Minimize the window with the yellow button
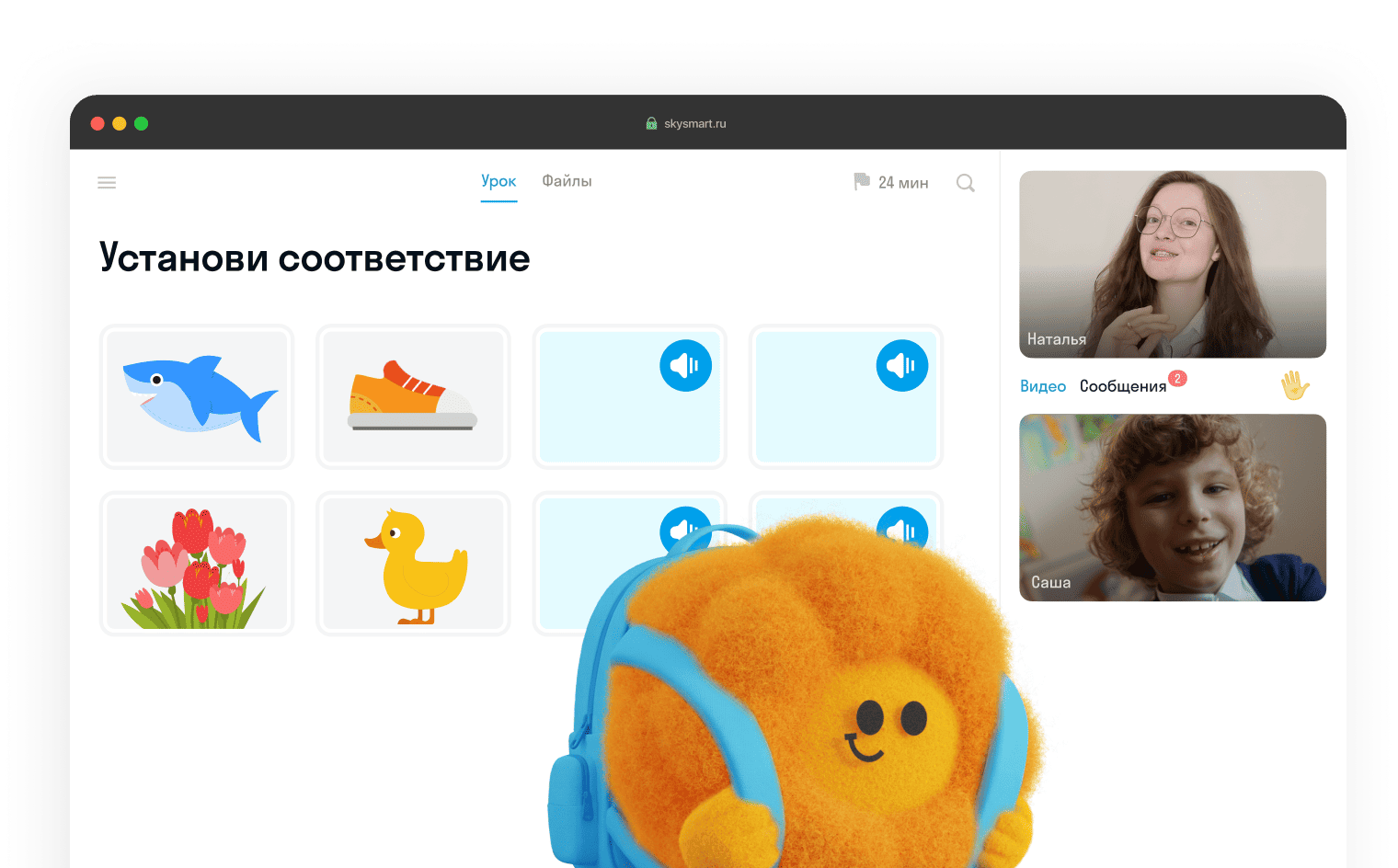1398x868 pixels. (120, 123)
